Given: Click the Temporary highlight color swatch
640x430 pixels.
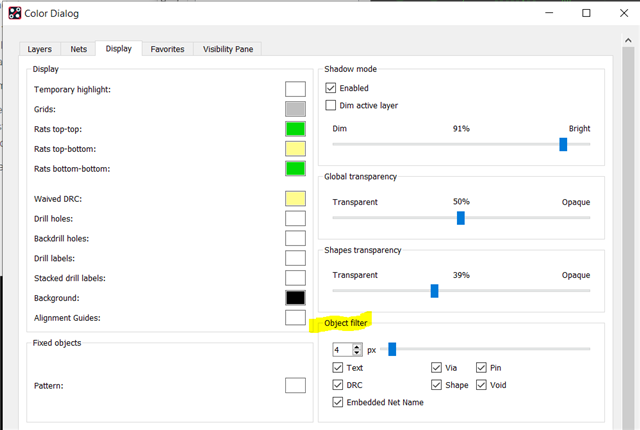Looking at the screenshot, I should [295, 89].
